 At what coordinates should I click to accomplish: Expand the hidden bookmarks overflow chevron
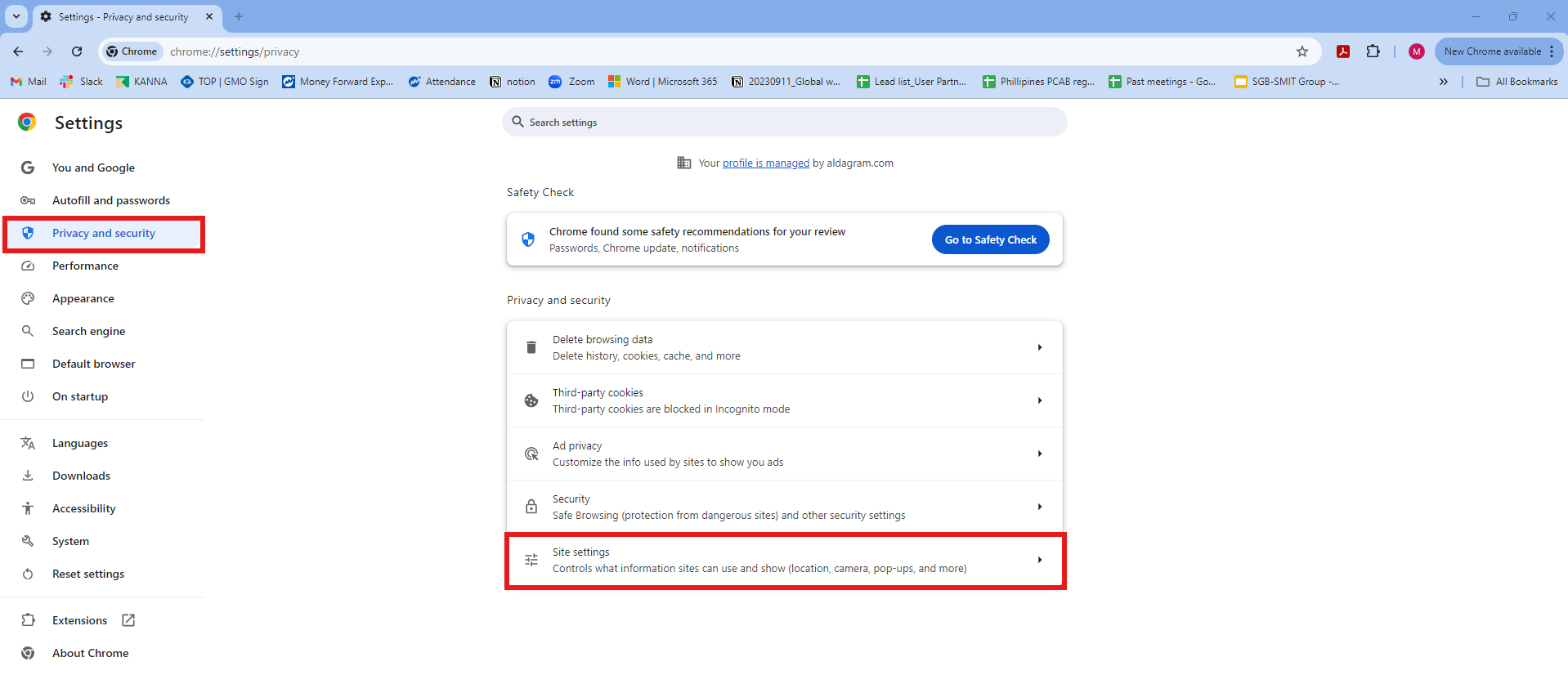pyautogui.click(x=1443, y=82)
